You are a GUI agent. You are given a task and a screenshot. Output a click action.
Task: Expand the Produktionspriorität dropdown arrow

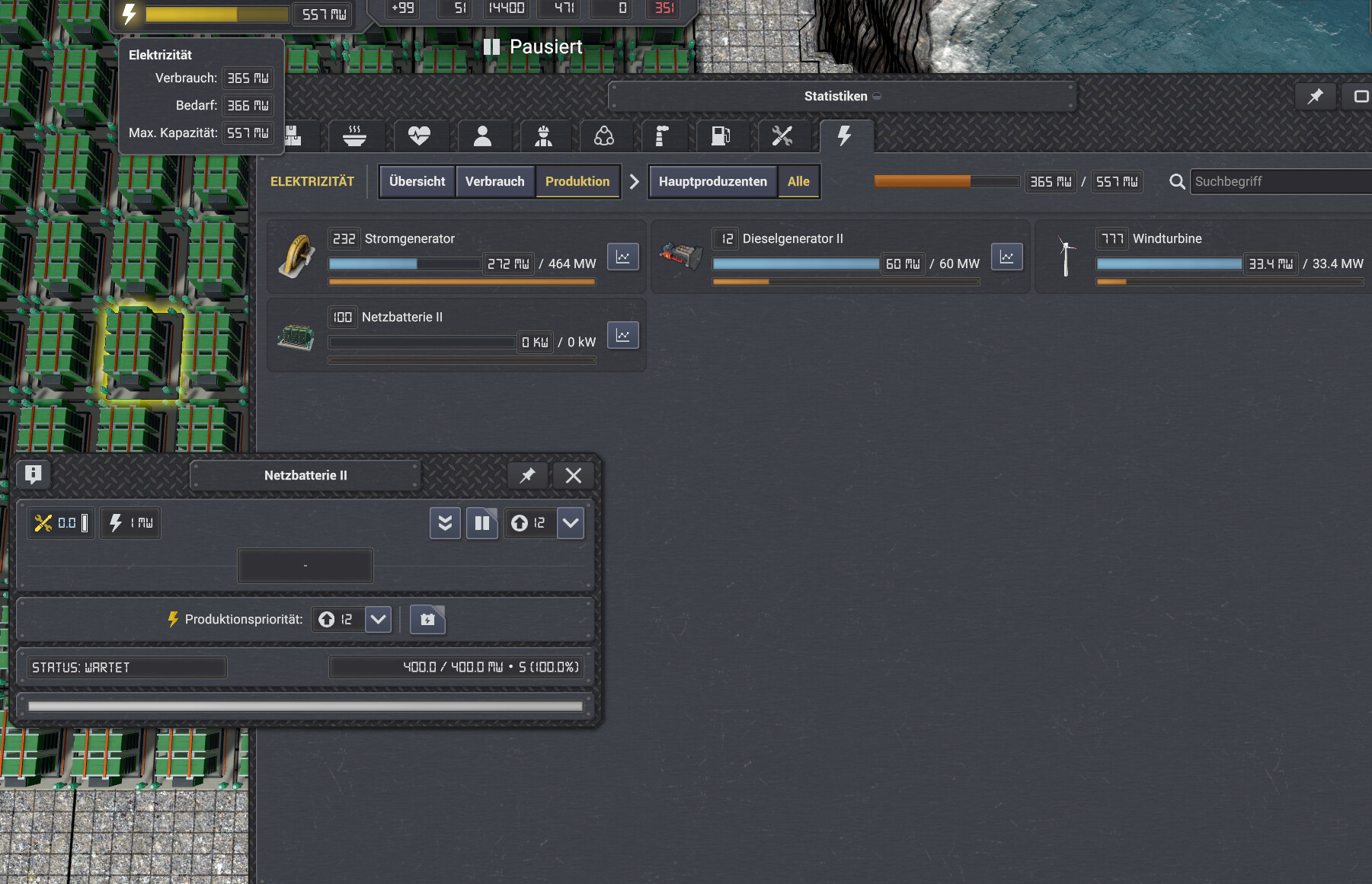pos(378,619)
